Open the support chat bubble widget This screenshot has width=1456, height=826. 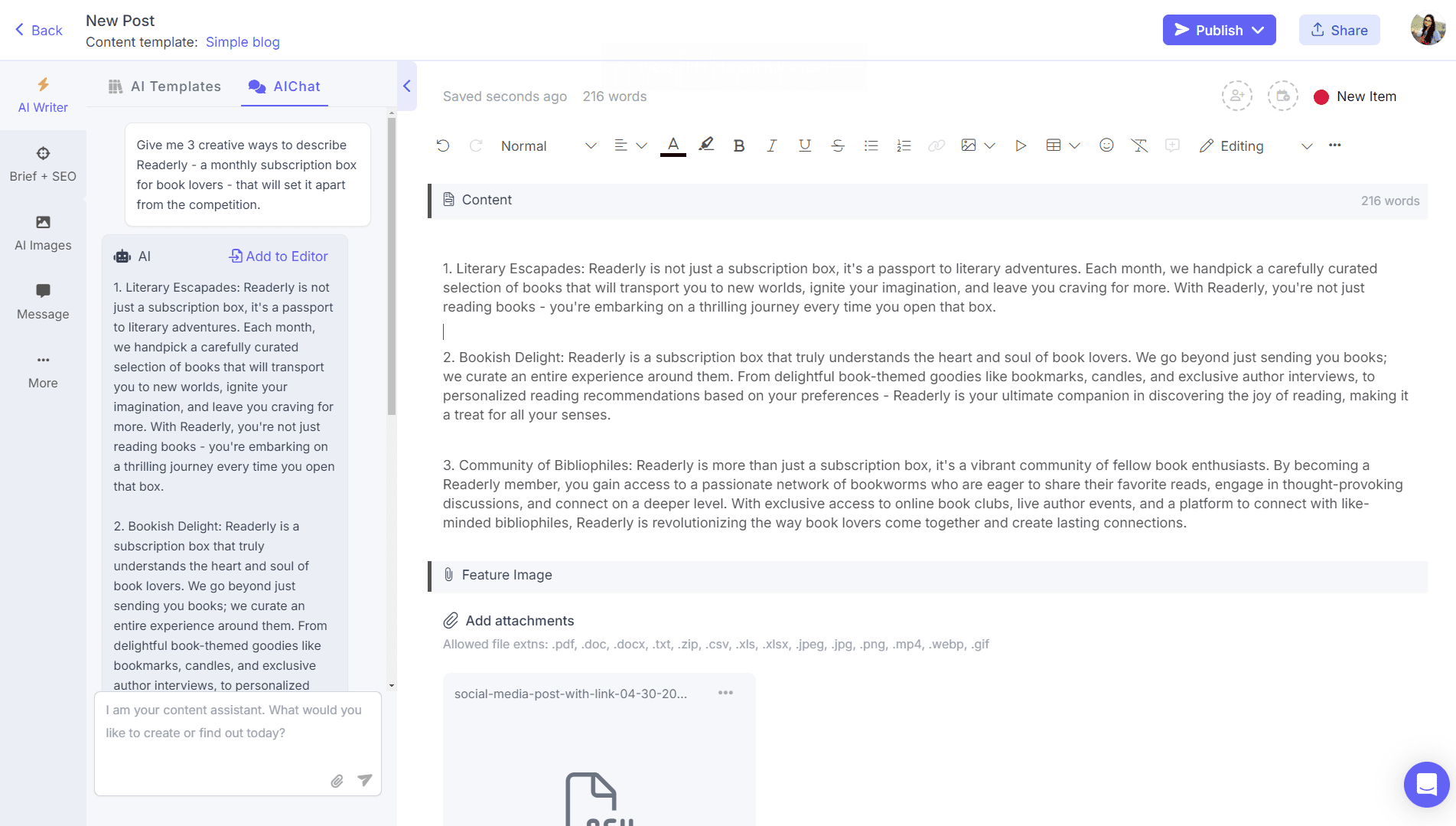click(x=1426, y=784)
